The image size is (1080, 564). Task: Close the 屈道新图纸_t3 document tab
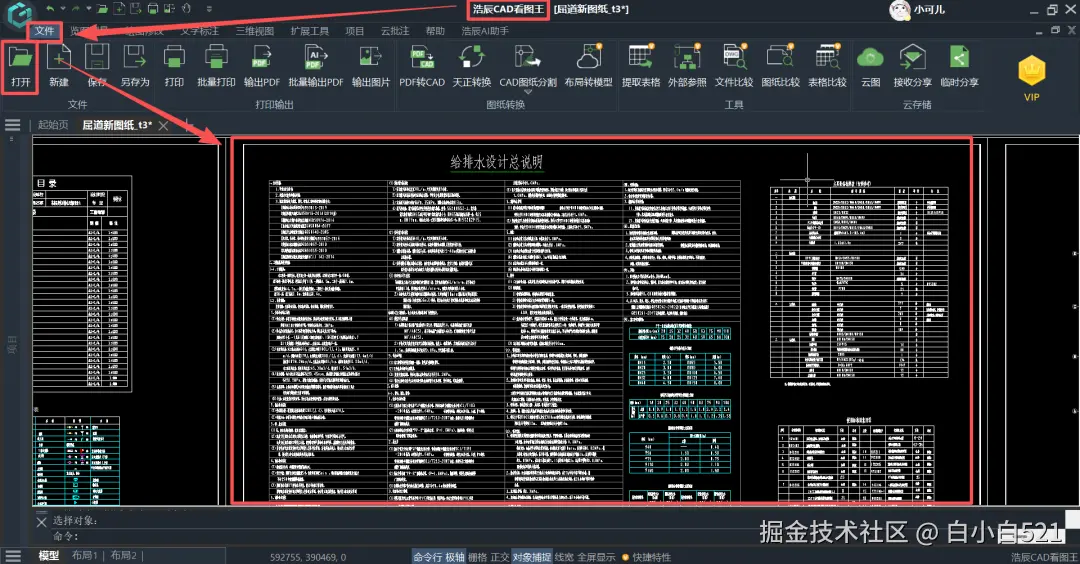point(163,125)
